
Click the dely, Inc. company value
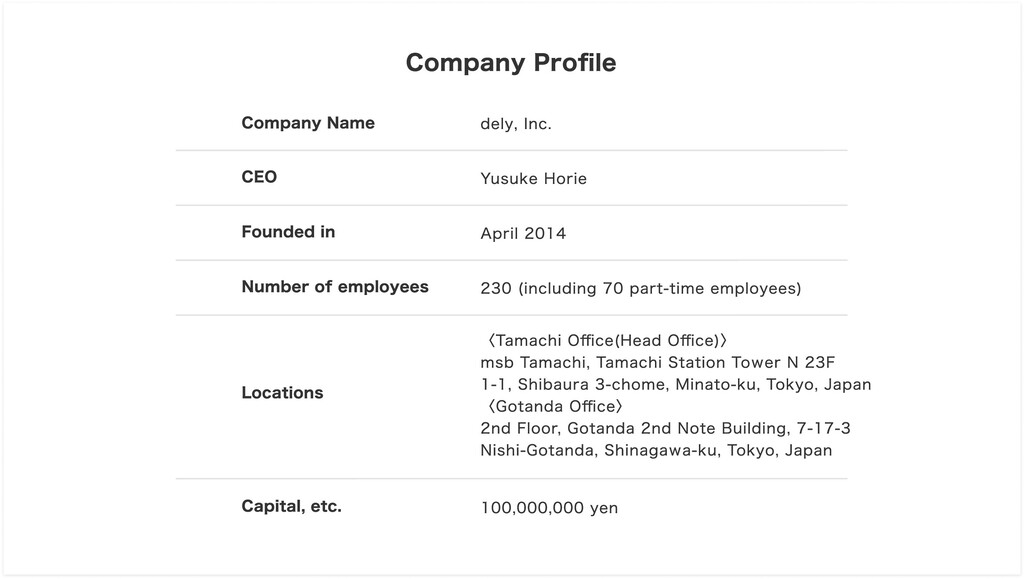click(516, 124)
